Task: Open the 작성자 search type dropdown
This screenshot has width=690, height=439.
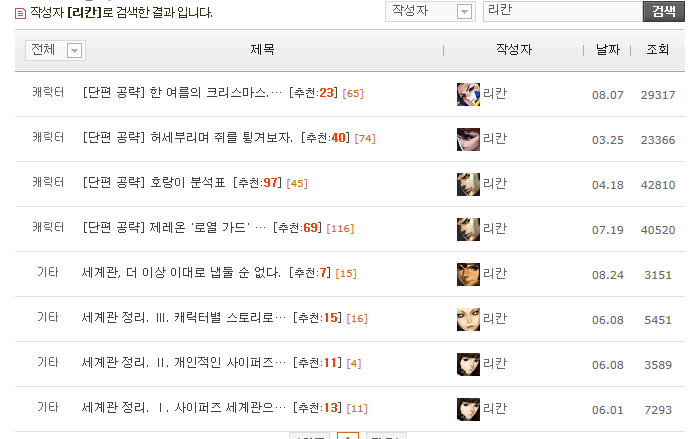Action: coord(430,11)
